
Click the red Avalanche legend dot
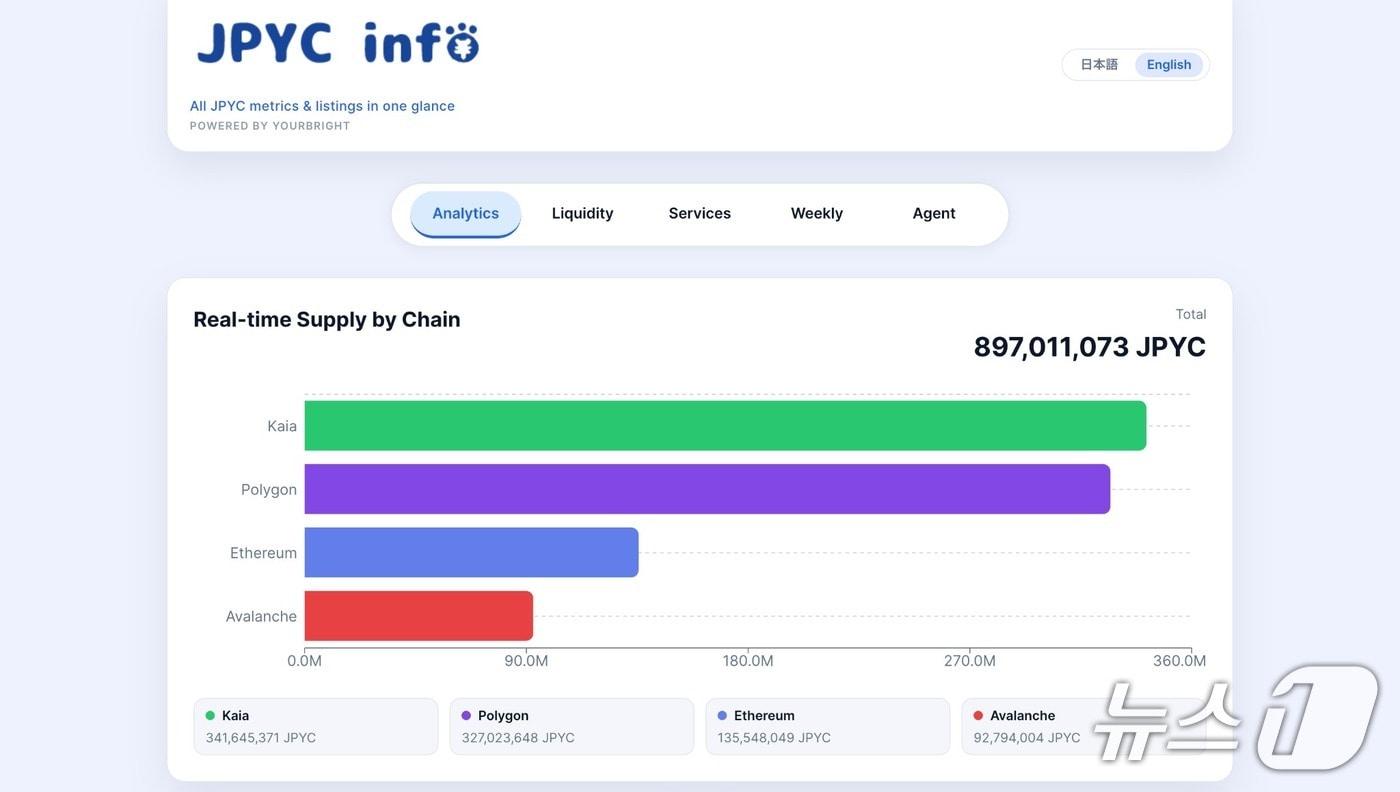978,715
